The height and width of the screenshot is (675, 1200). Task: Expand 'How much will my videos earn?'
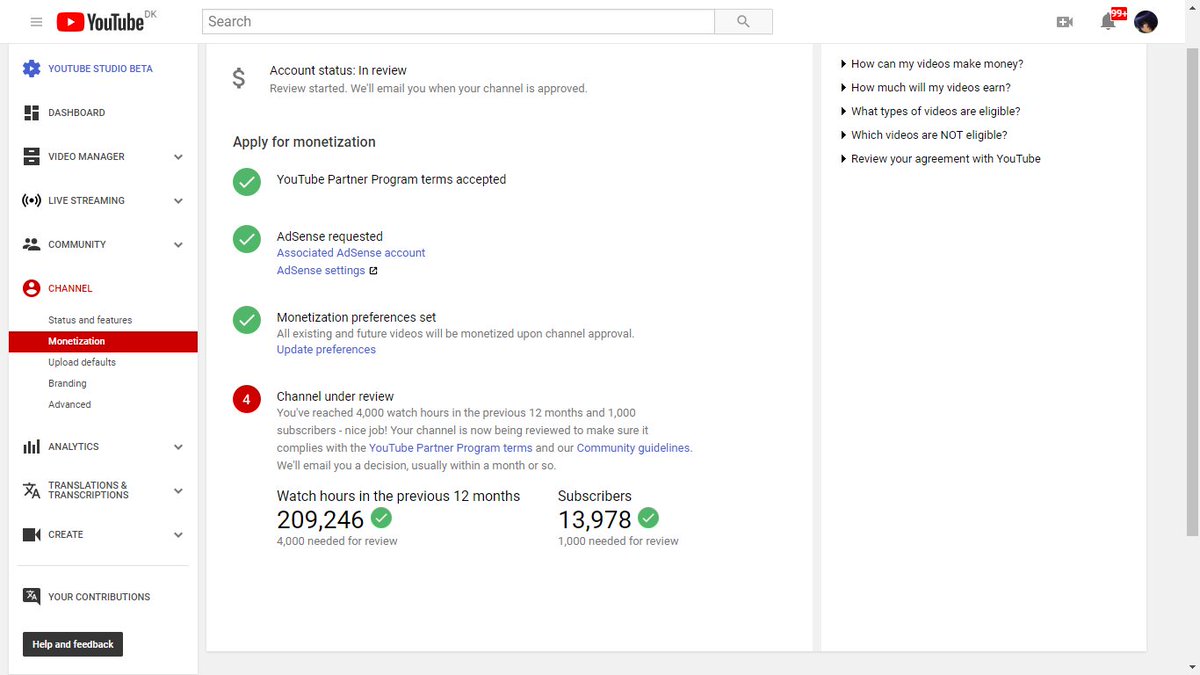point(926,88)
